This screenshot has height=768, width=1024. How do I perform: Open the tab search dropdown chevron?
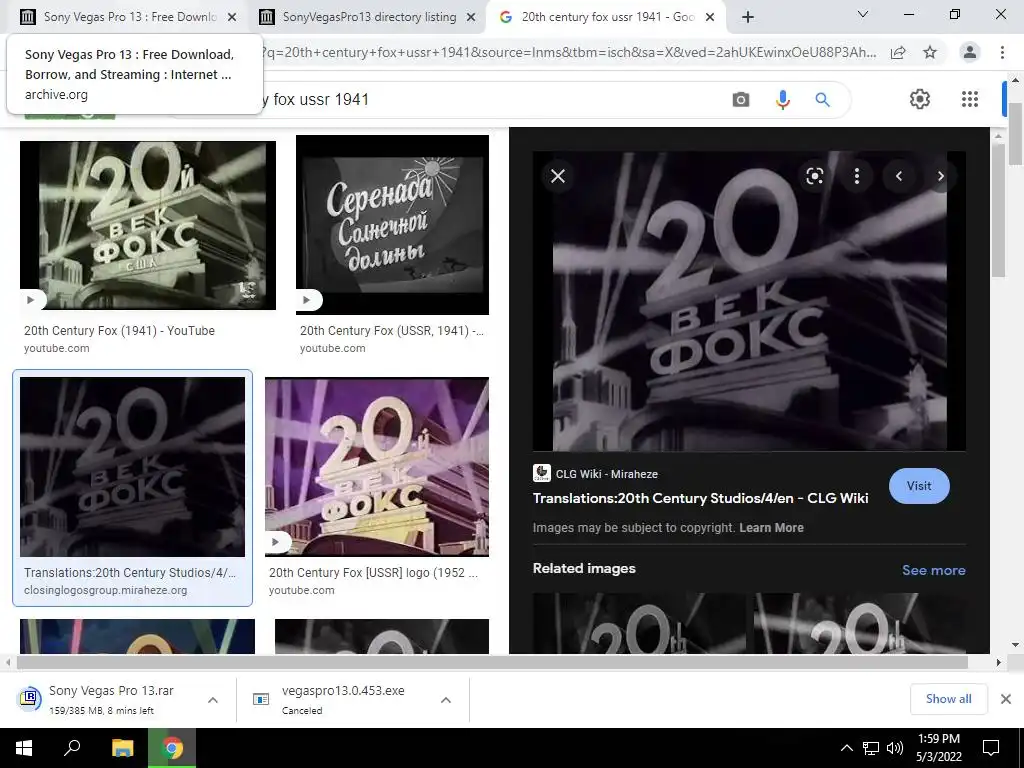[x=863, y=14]
